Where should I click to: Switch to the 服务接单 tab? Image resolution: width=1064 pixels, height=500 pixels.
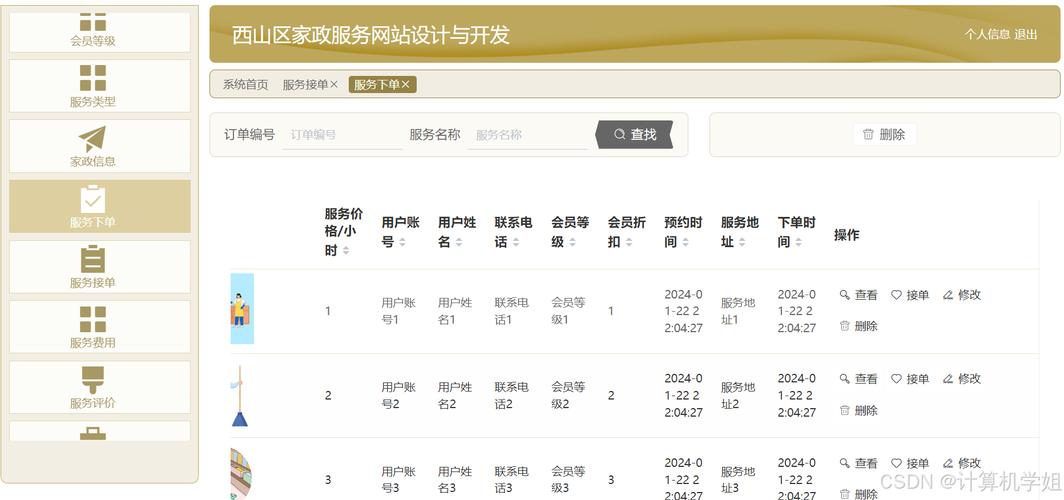click(305, 85)
